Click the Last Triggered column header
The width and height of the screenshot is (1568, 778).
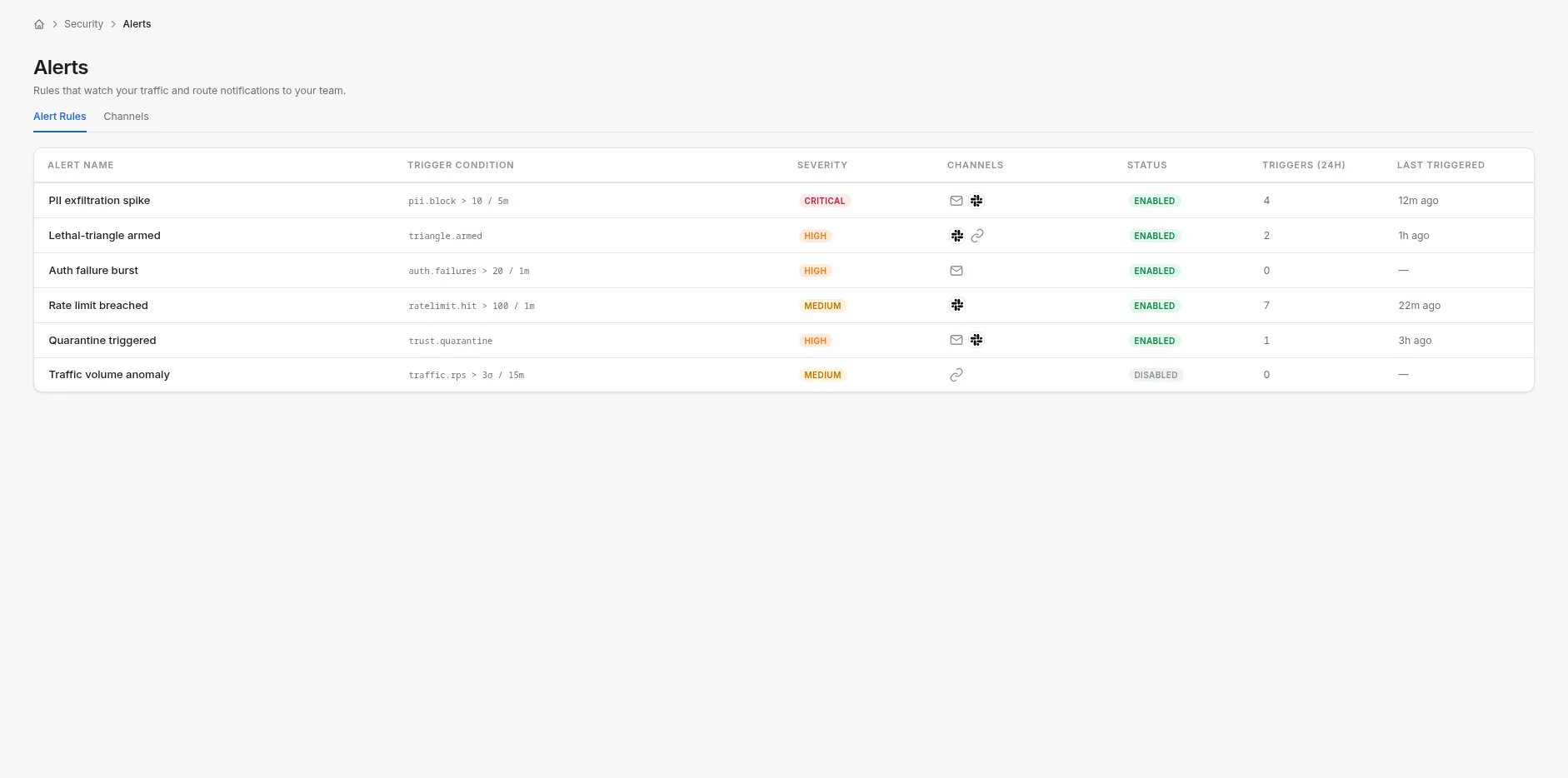pyautogui.click(x=1441, y=165)
